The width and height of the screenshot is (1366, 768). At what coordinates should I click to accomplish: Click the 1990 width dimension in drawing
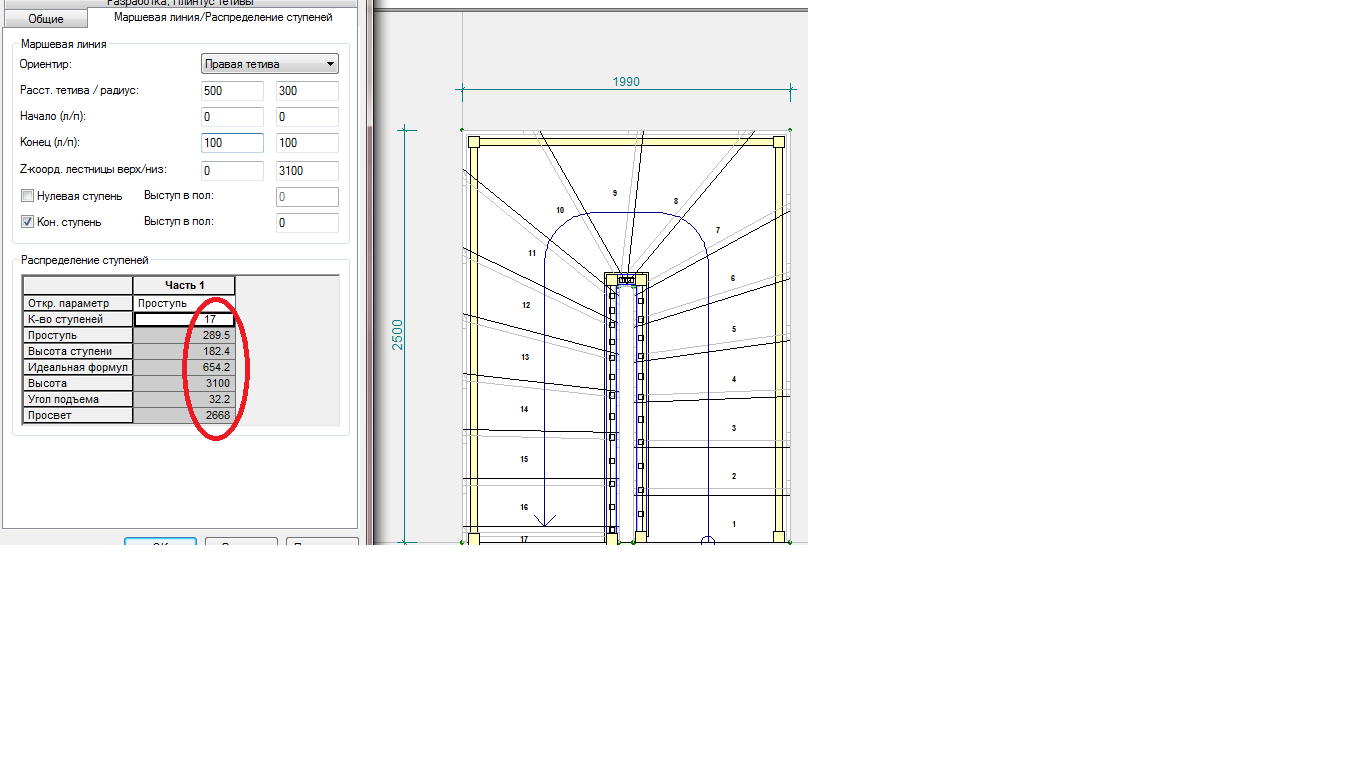tap(626, 82)
